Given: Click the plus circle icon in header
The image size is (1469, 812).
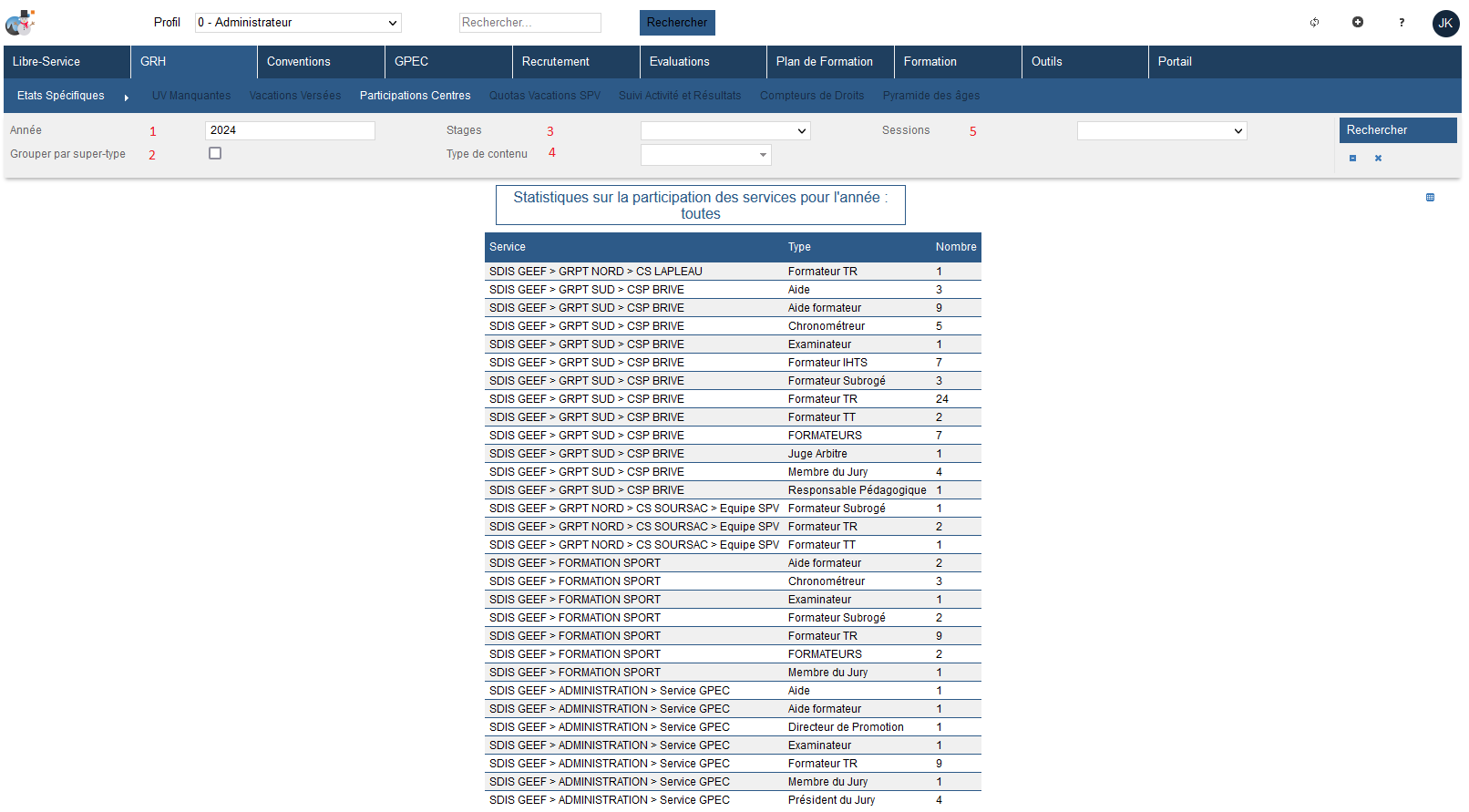Looking at the screenshot, I should [1358, 23].
